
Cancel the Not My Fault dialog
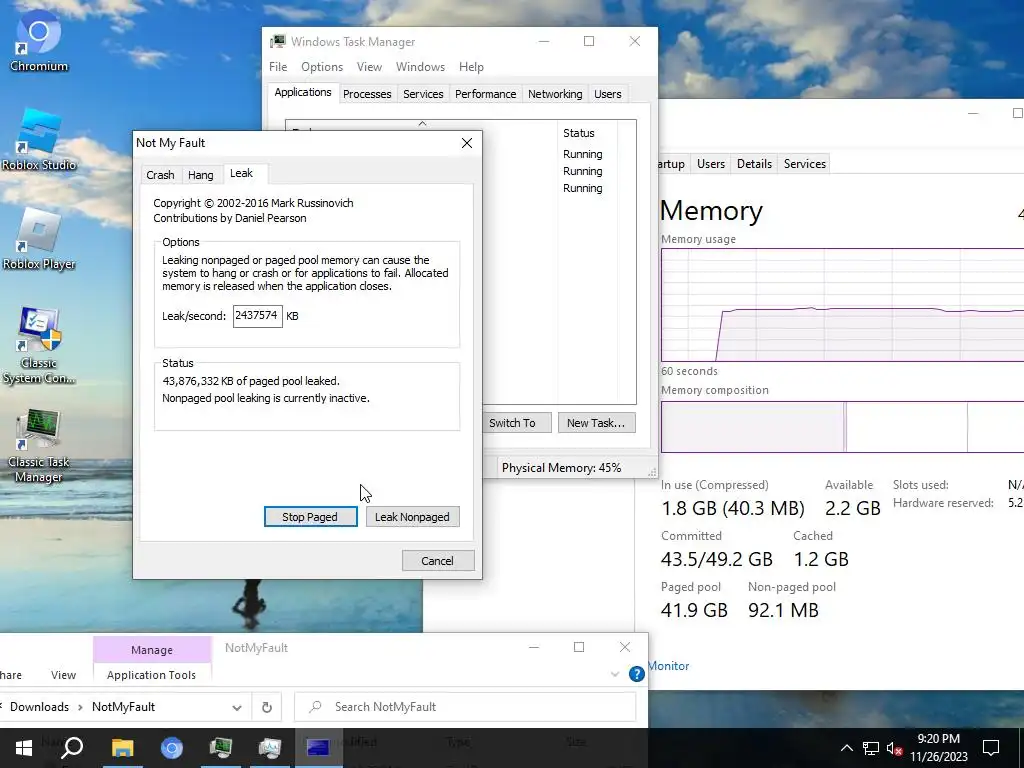point(438,560)
